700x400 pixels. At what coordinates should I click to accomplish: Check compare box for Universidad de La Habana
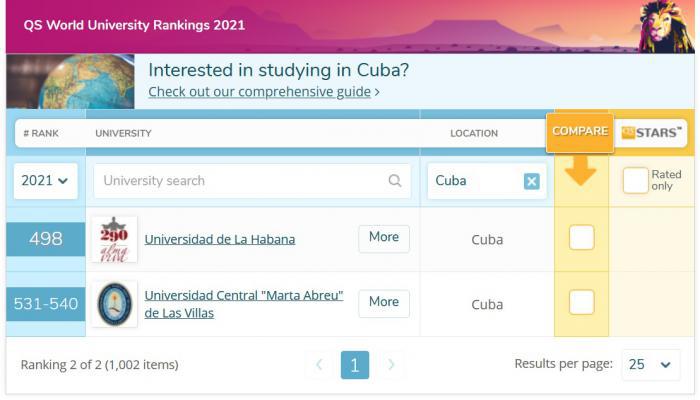[x=581, y=238]
